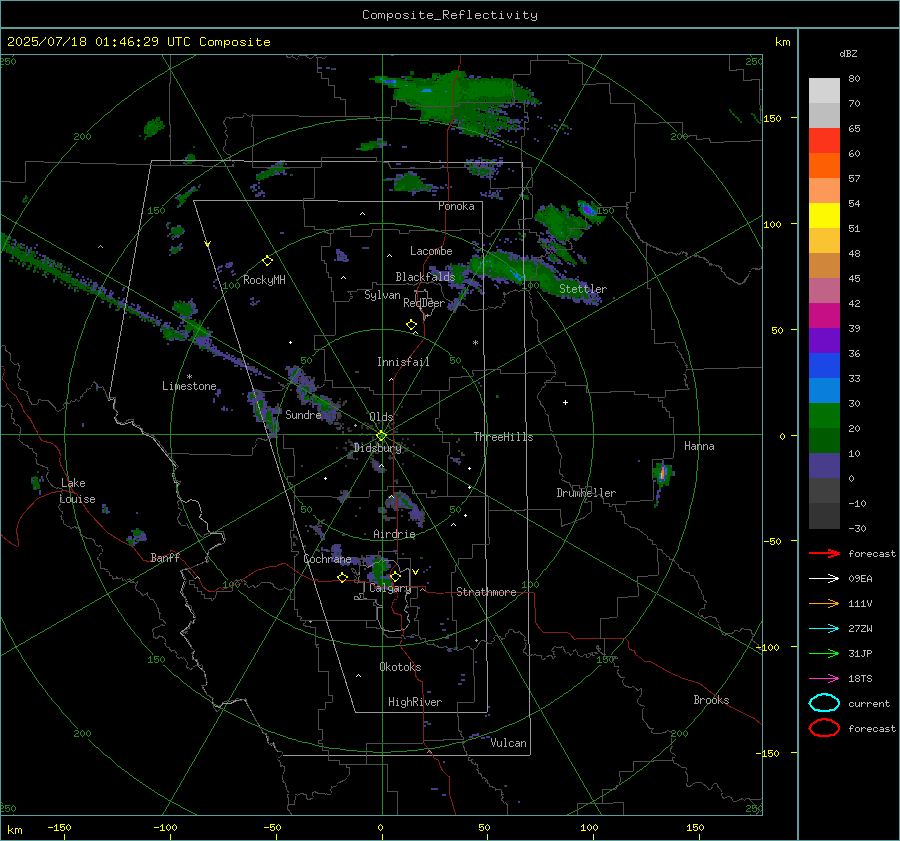This screenshot has height=841, width=900.
Task: Click the Hanna city label
Action: 699,446
